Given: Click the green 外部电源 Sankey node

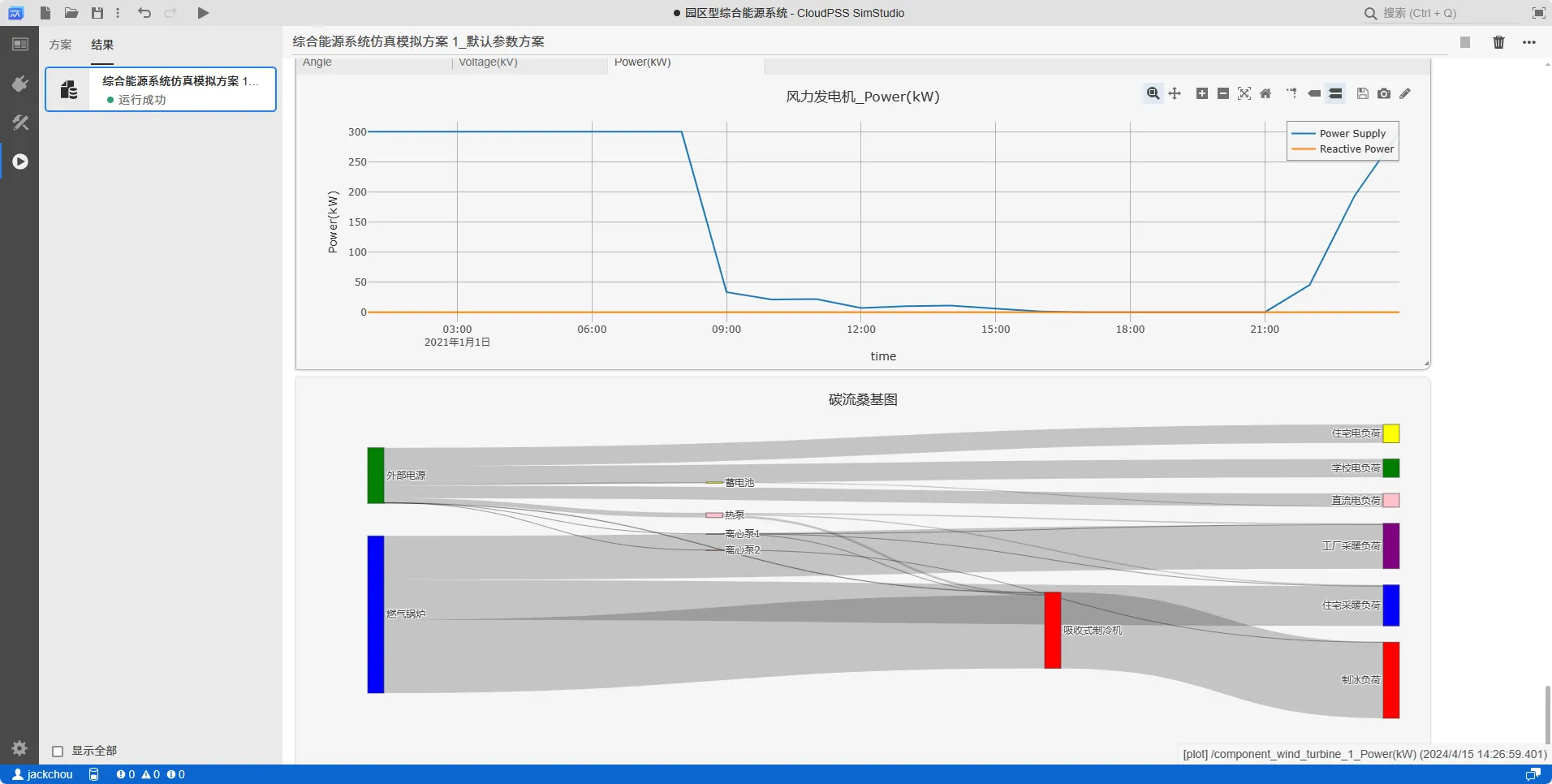Looking at the screenshot, I should click(376, 476).
